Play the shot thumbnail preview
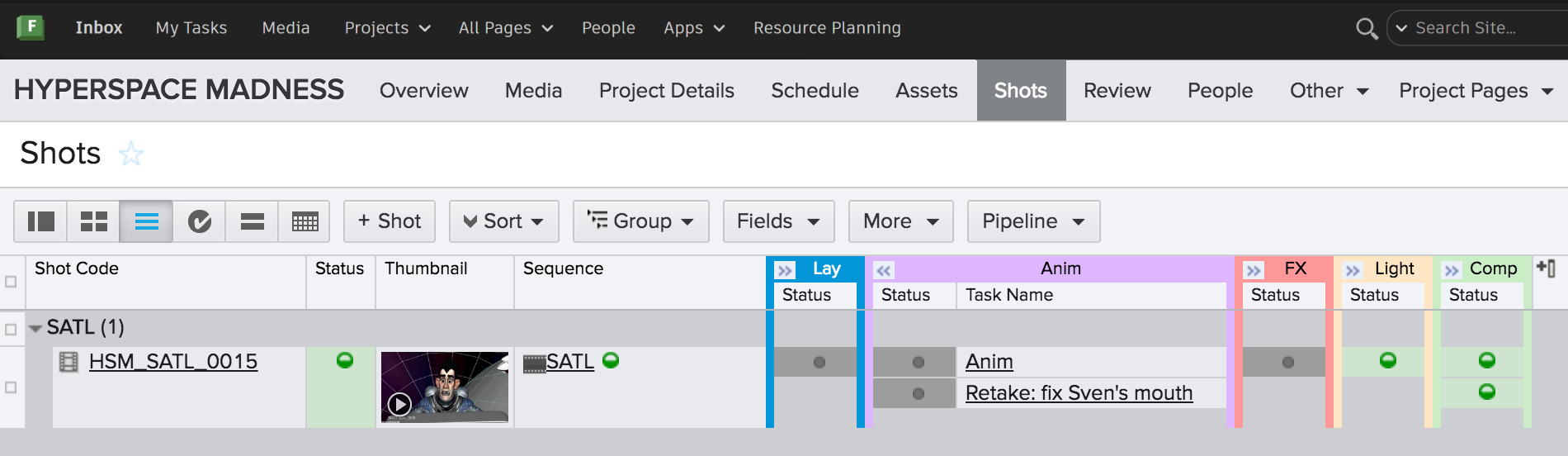 click(x=399, y=404)
